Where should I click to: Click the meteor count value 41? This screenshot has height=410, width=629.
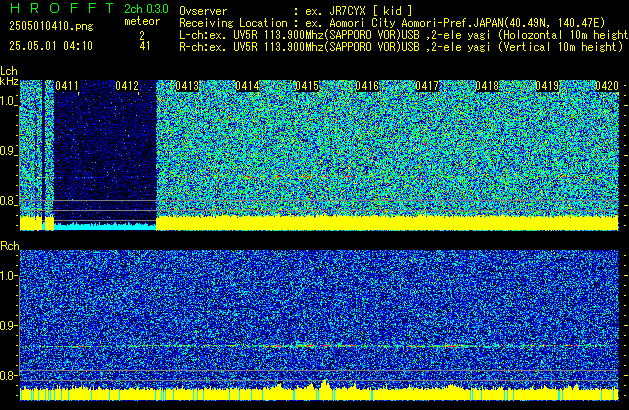(x=145, y=46)
